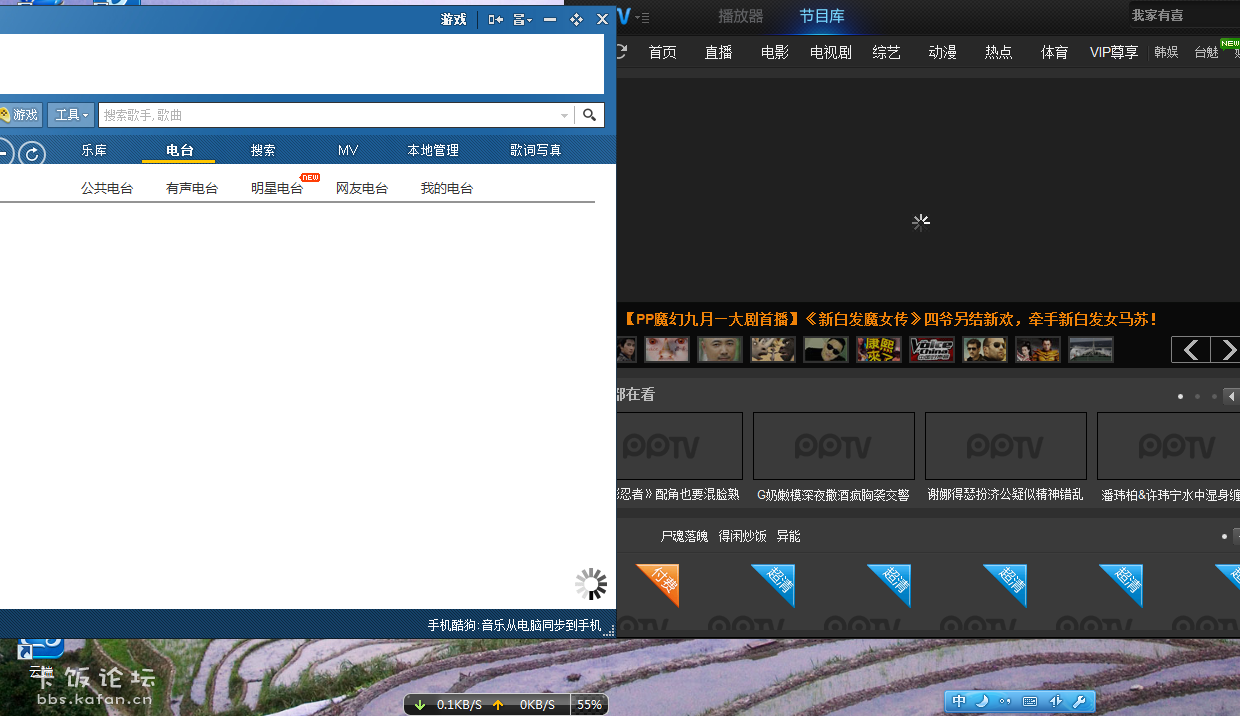Open the 歌词写真 tab
The height and width of the screenshot is (716, 1240).
[x=536, y=150]
